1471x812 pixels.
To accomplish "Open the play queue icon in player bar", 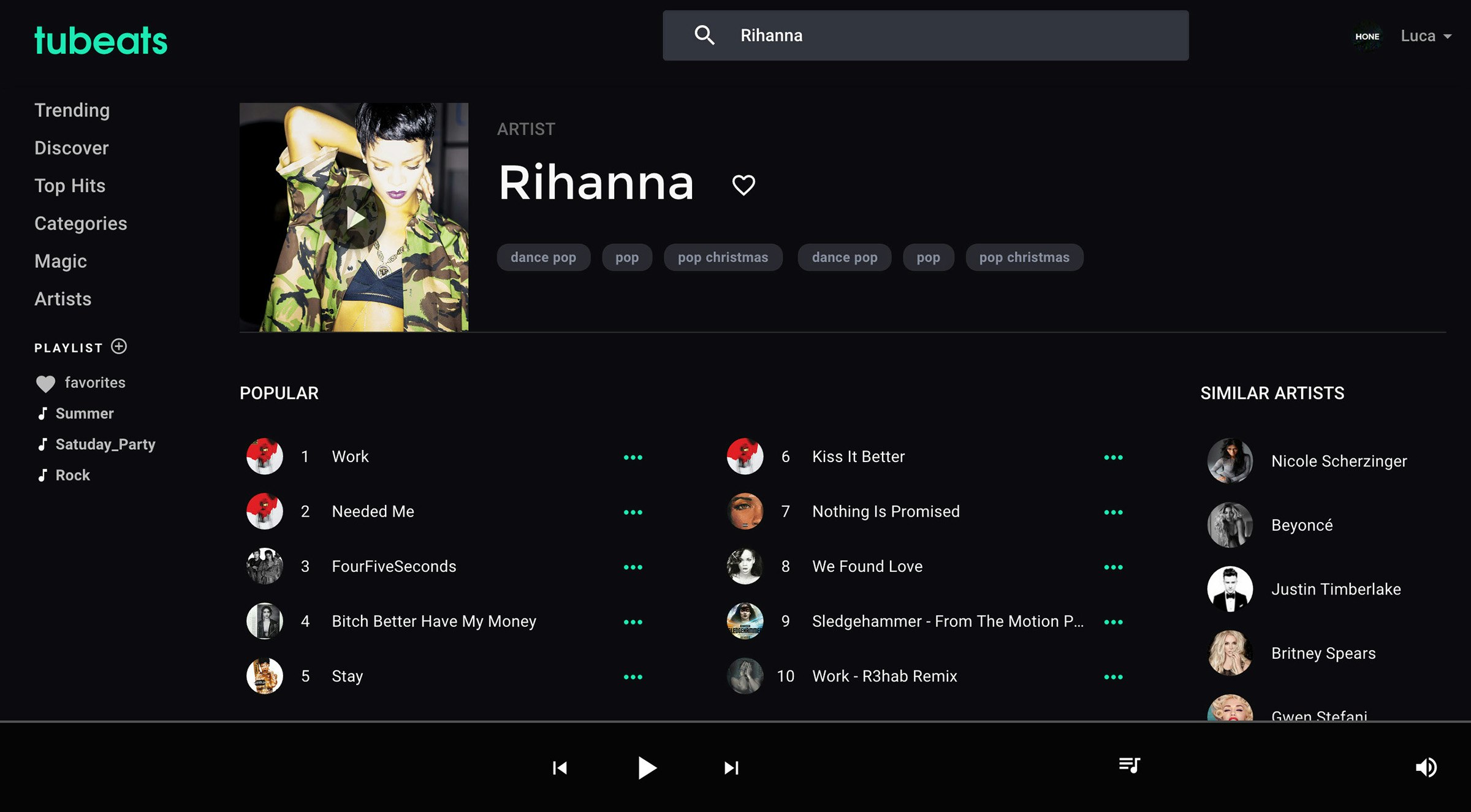I will click(x=1131, y=765).
